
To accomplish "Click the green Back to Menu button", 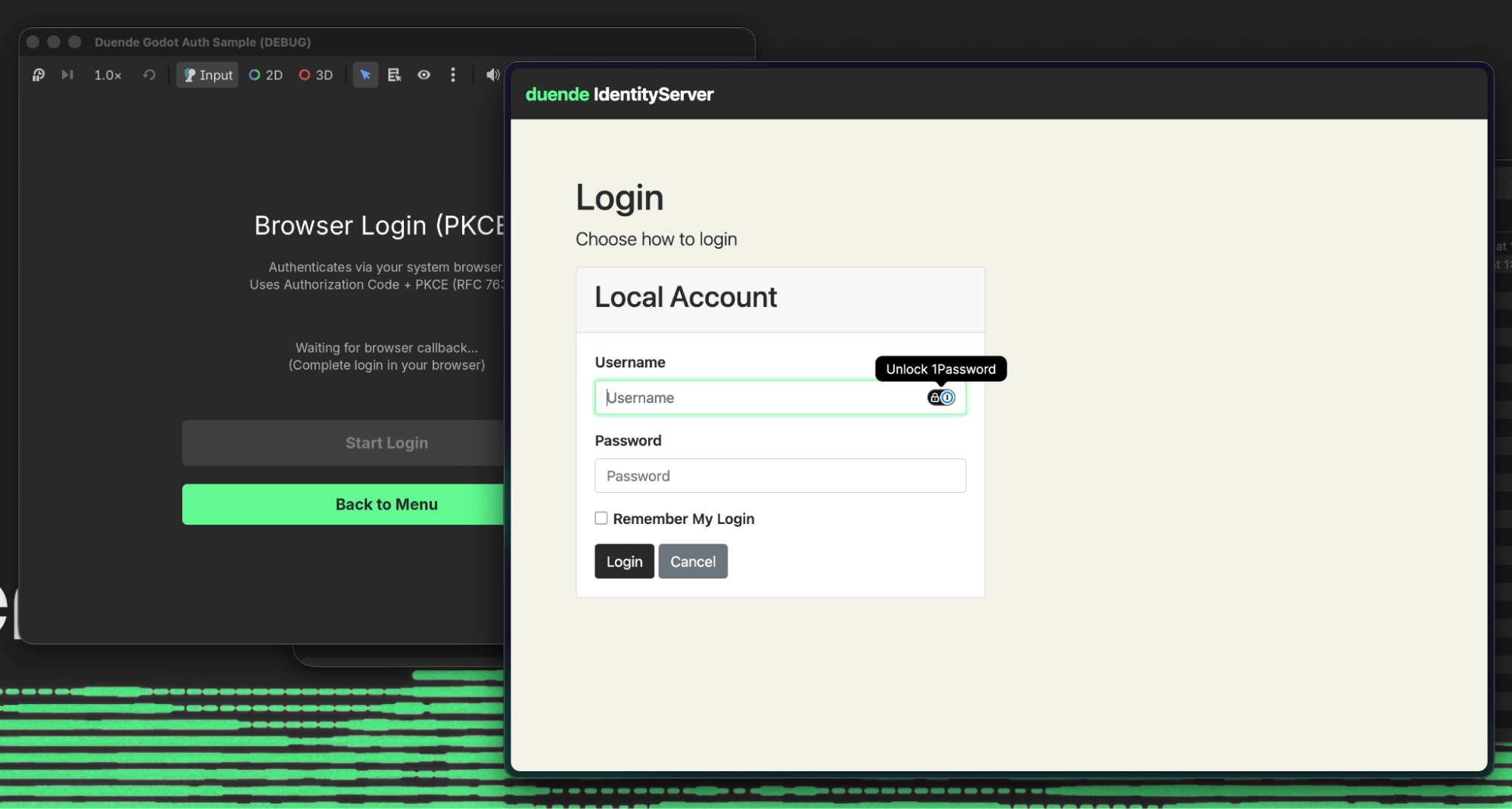I will (343, 504).
